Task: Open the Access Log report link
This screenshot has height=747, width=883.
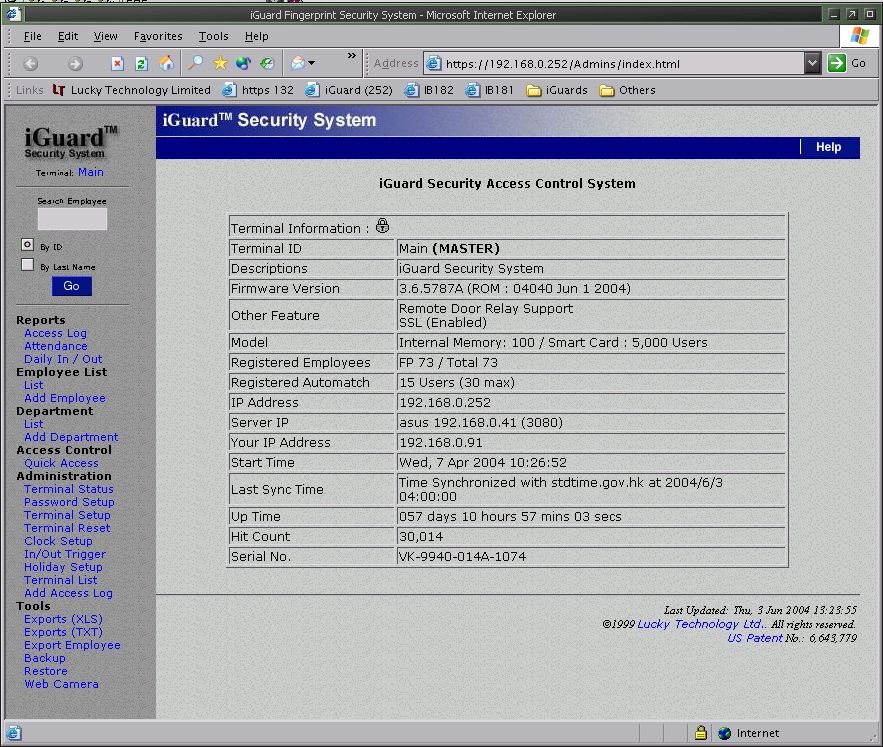Action: (55, 333)
